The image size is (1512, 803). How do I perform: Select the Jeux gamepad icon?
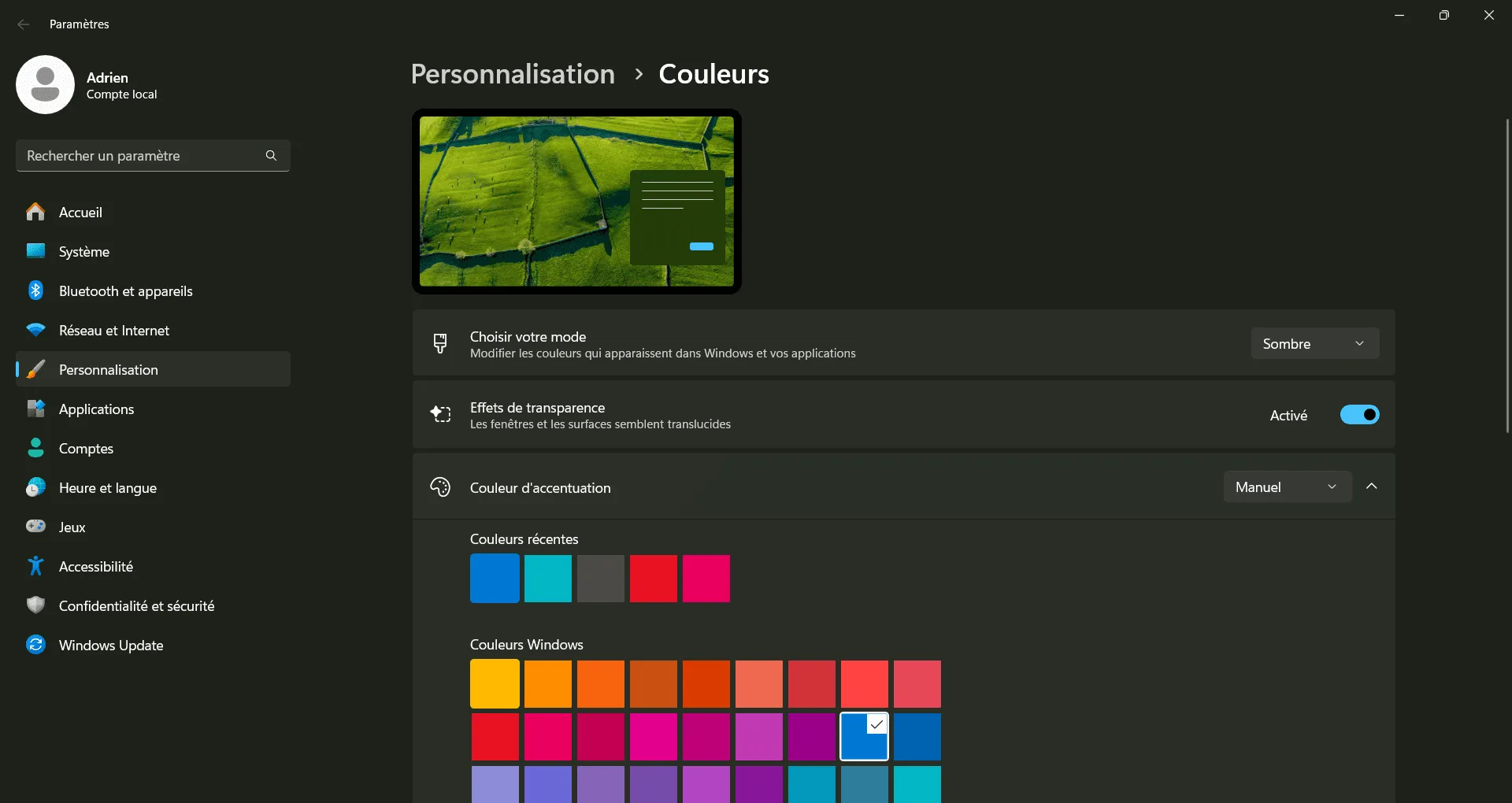(36, 527)
